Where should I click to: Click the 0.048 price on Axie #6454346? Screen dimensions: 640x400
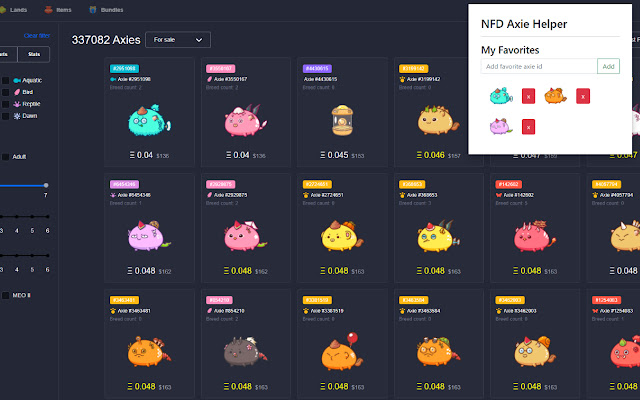(141, 271)
